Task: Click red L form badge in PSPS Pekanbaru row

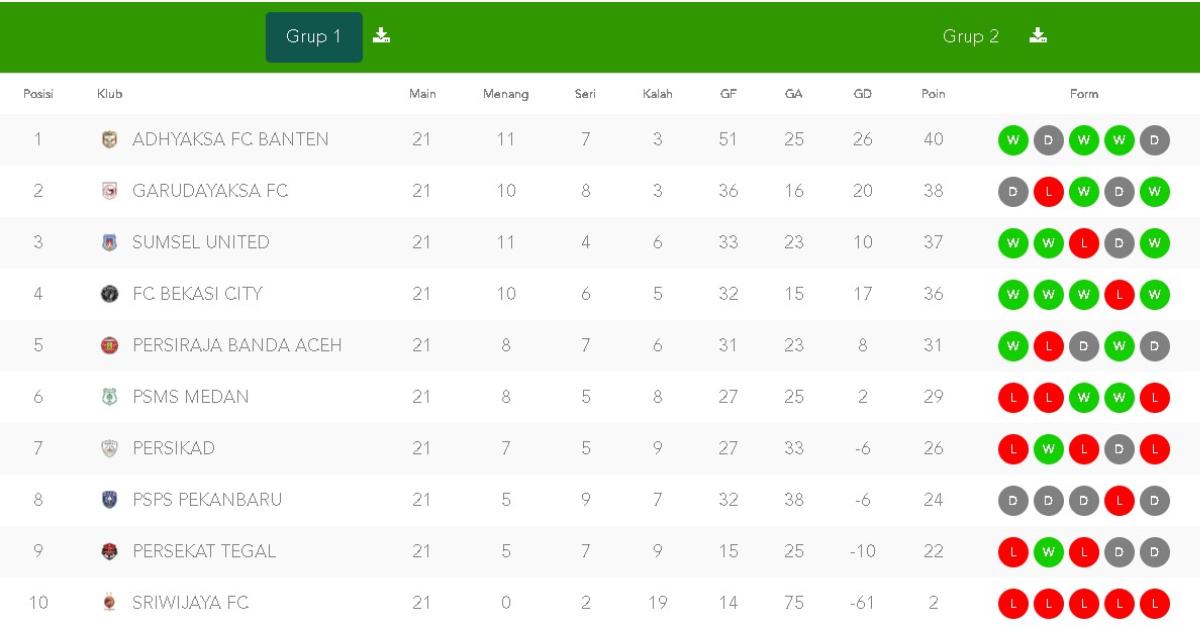Action: 1119,500
